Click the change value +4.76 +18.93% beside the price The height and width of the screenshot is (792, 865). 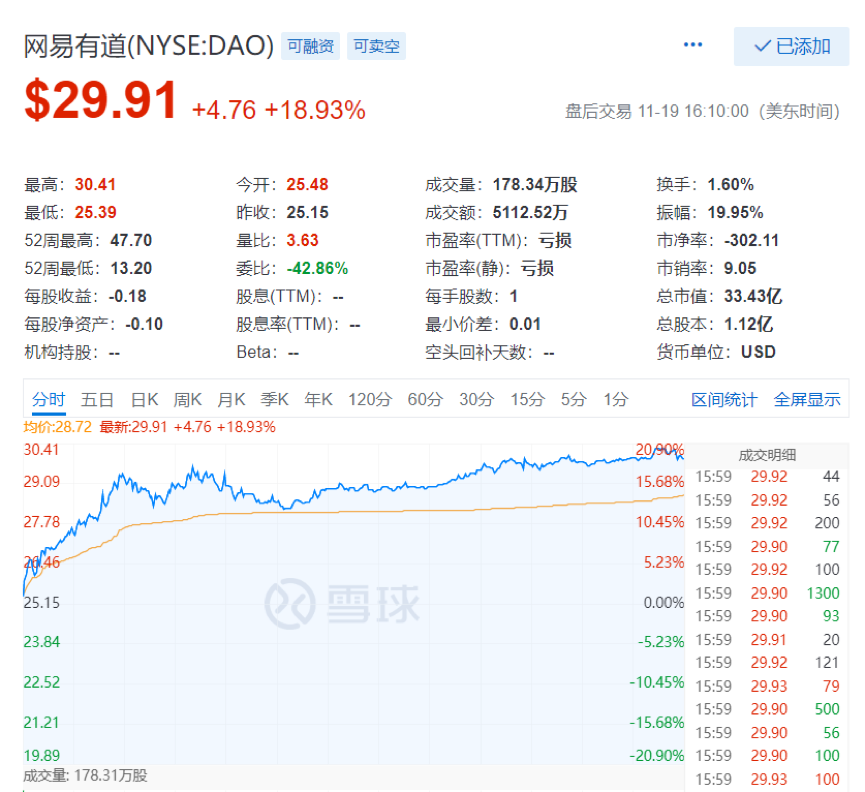279,110
